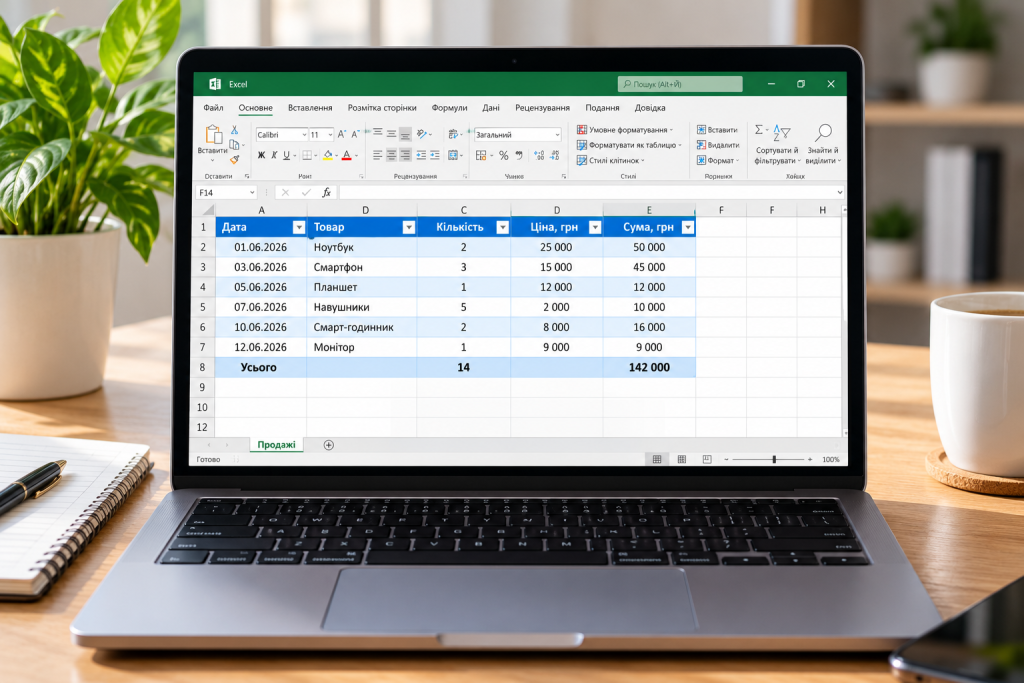Viewport: 1024px width, 683px height.
Task: Click the Copy icon in the clipboard group
Action: coord(234,144)
